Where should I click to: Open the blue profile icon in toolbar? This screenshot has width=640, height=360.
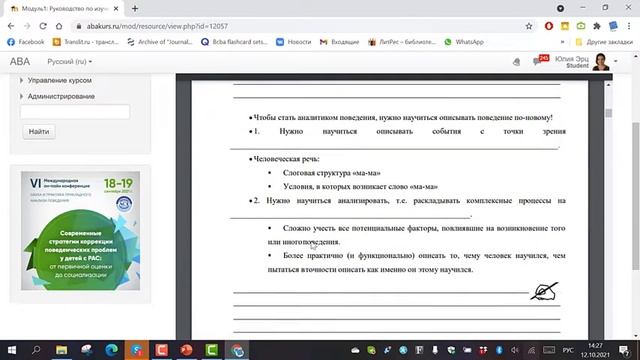point(613,26)
